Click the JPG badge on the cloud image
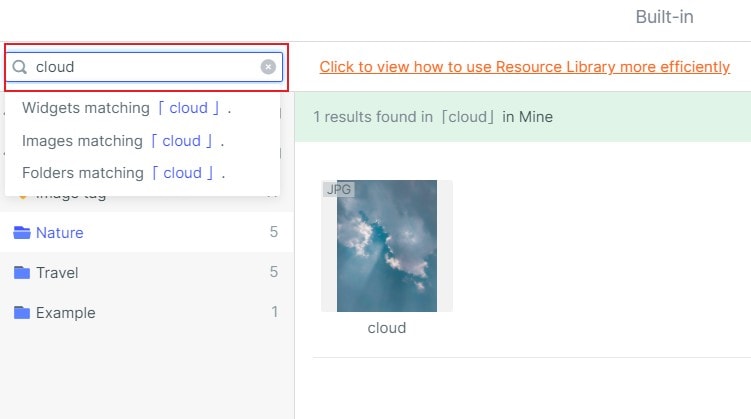This screenshot has height=419, width=751. [339, 189]
